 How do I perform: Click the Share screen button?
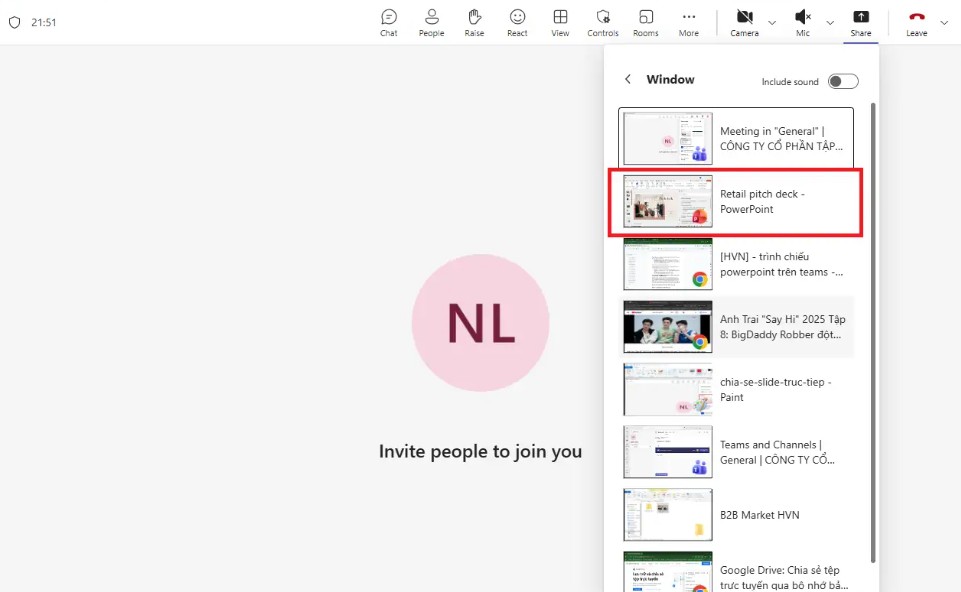point(860,22)
